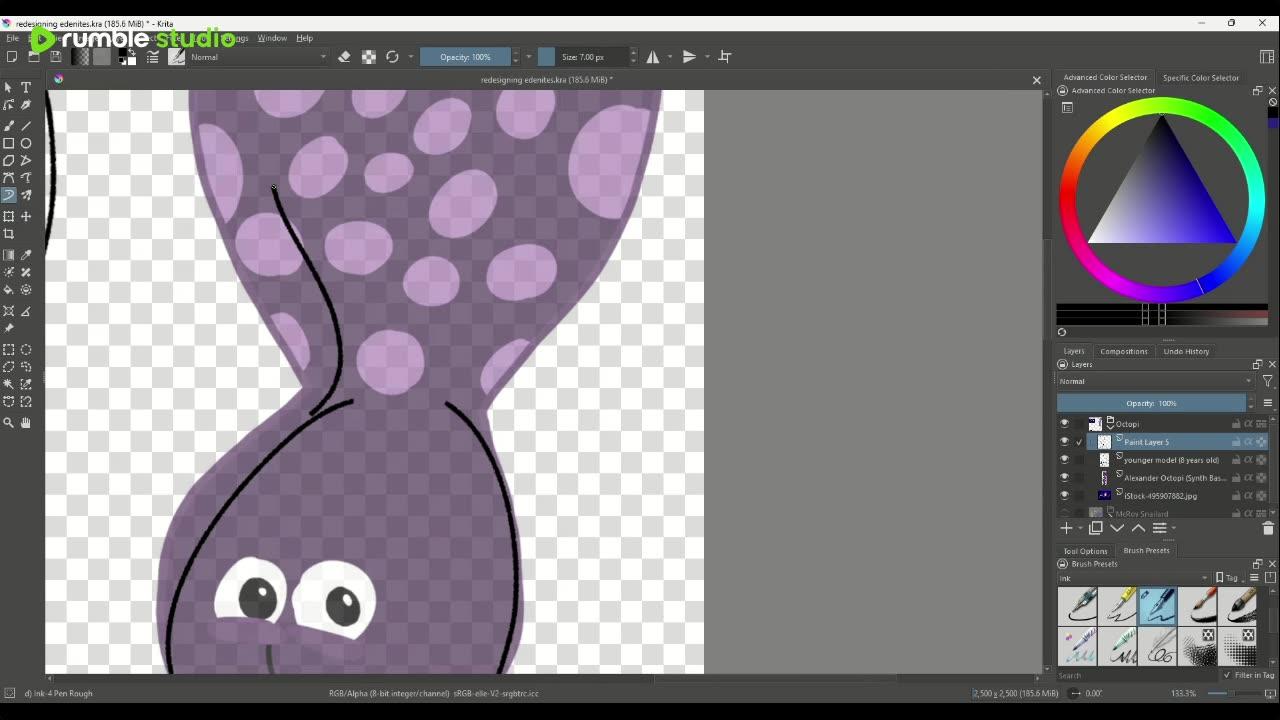
Task: Select the Freehand Brush tool
Action: point(9,126)
